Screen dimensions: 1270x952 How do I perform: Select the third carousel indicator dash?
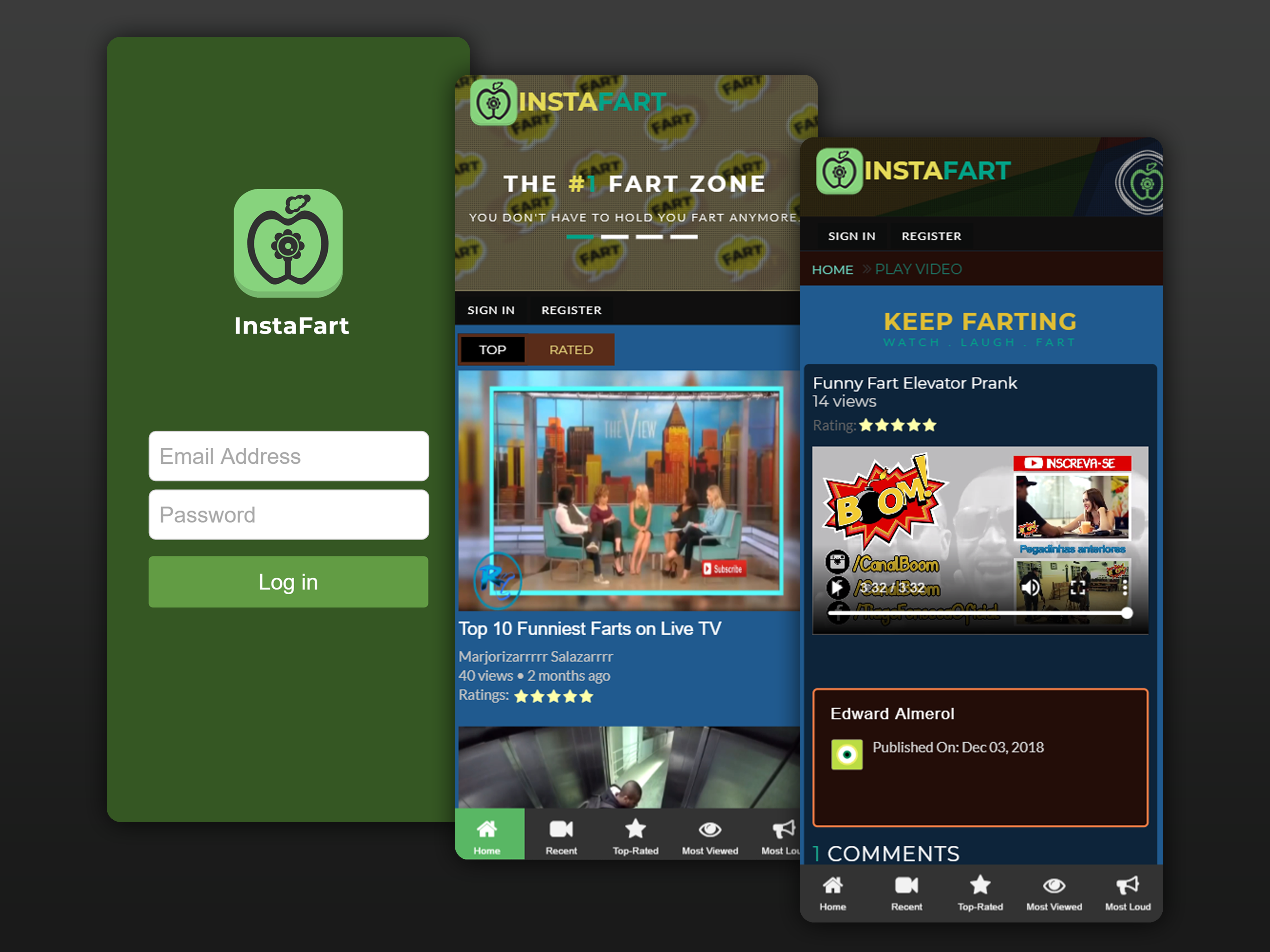coord(649,236)
